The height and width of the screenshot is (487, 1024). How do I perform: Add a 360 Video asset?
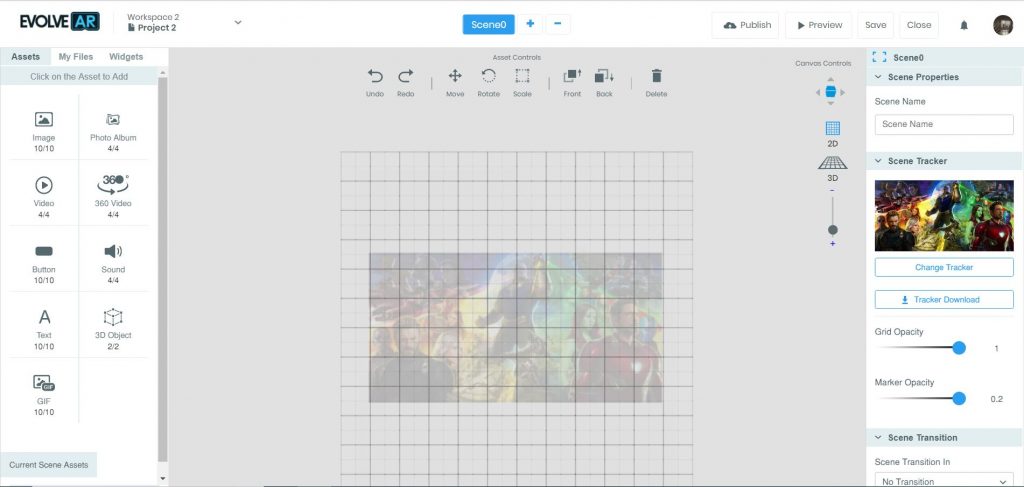pyautogui.click(x=113, y=194)
